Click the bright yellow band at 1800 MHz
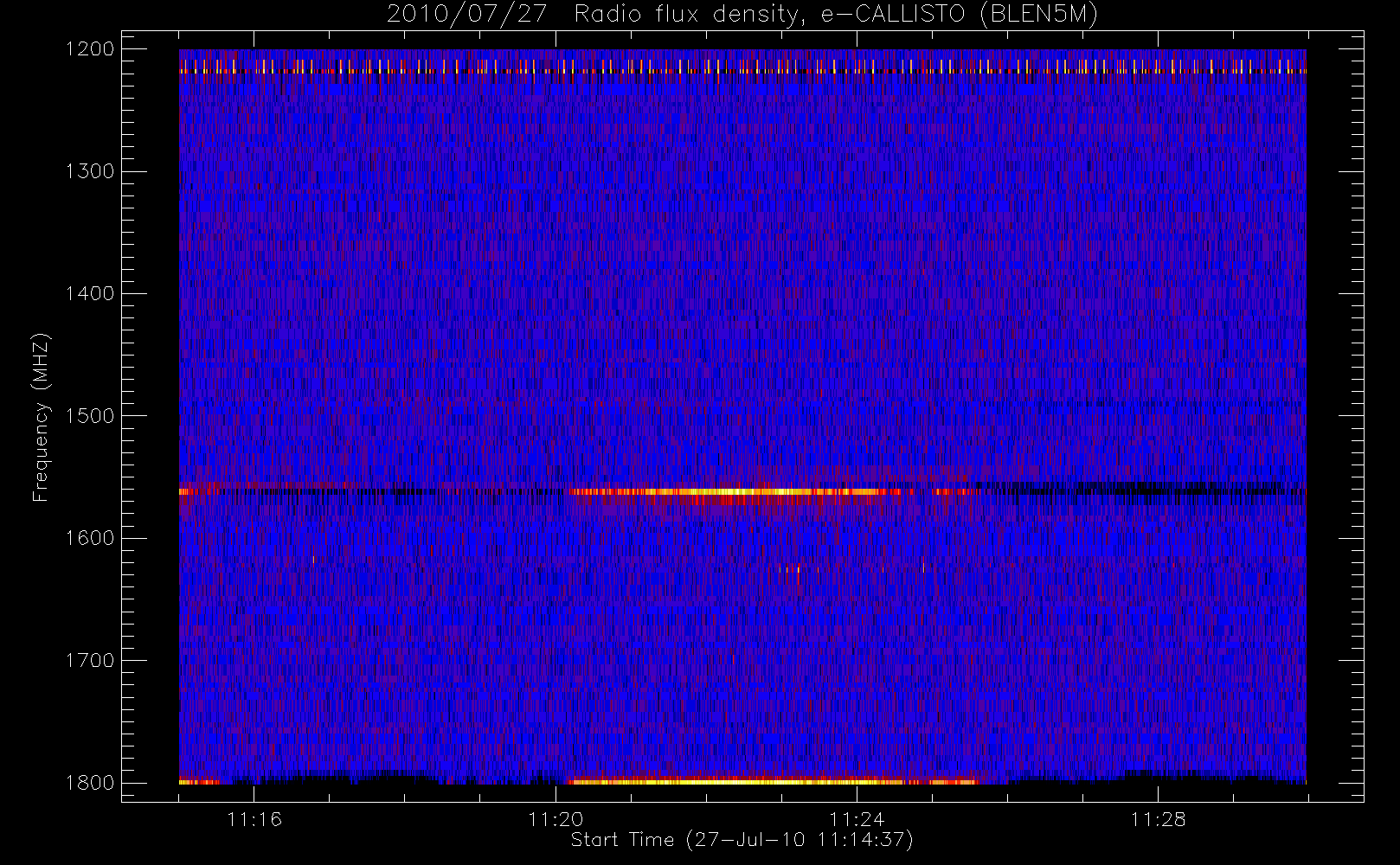This screenshot has width=1400, height=865. 773,781
